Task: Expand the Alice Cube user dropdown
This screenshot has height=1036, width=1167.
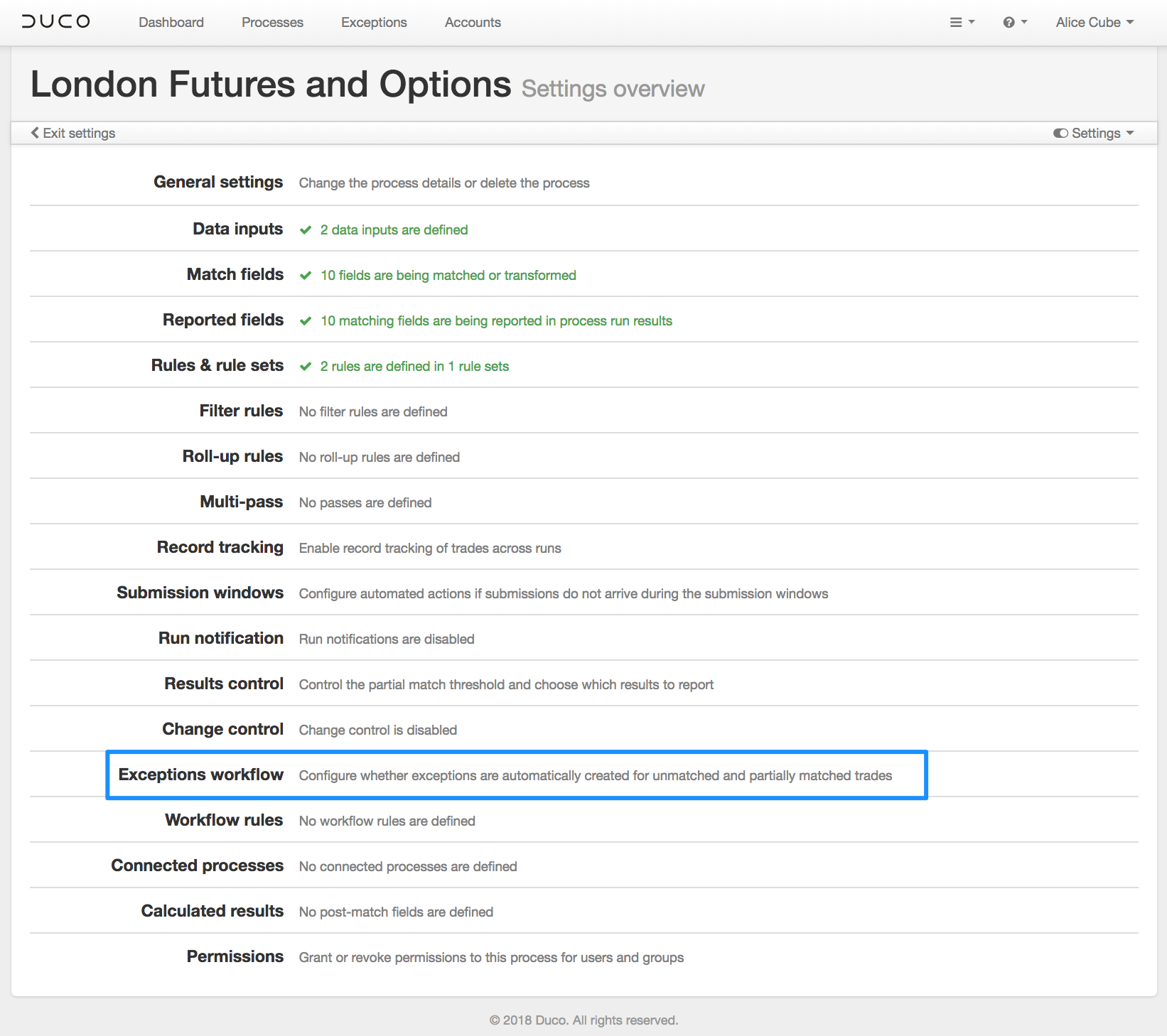Action: tap(1095, 23)
